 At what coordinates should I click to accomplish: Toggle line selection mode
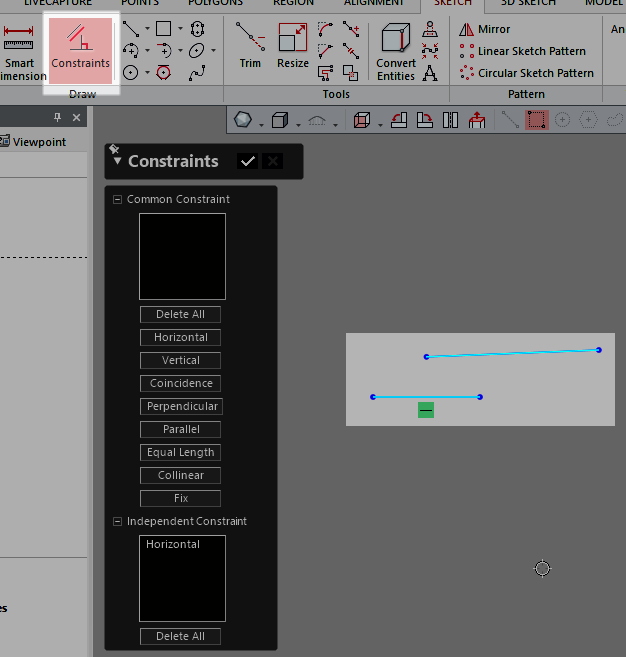tap(510, 120)
